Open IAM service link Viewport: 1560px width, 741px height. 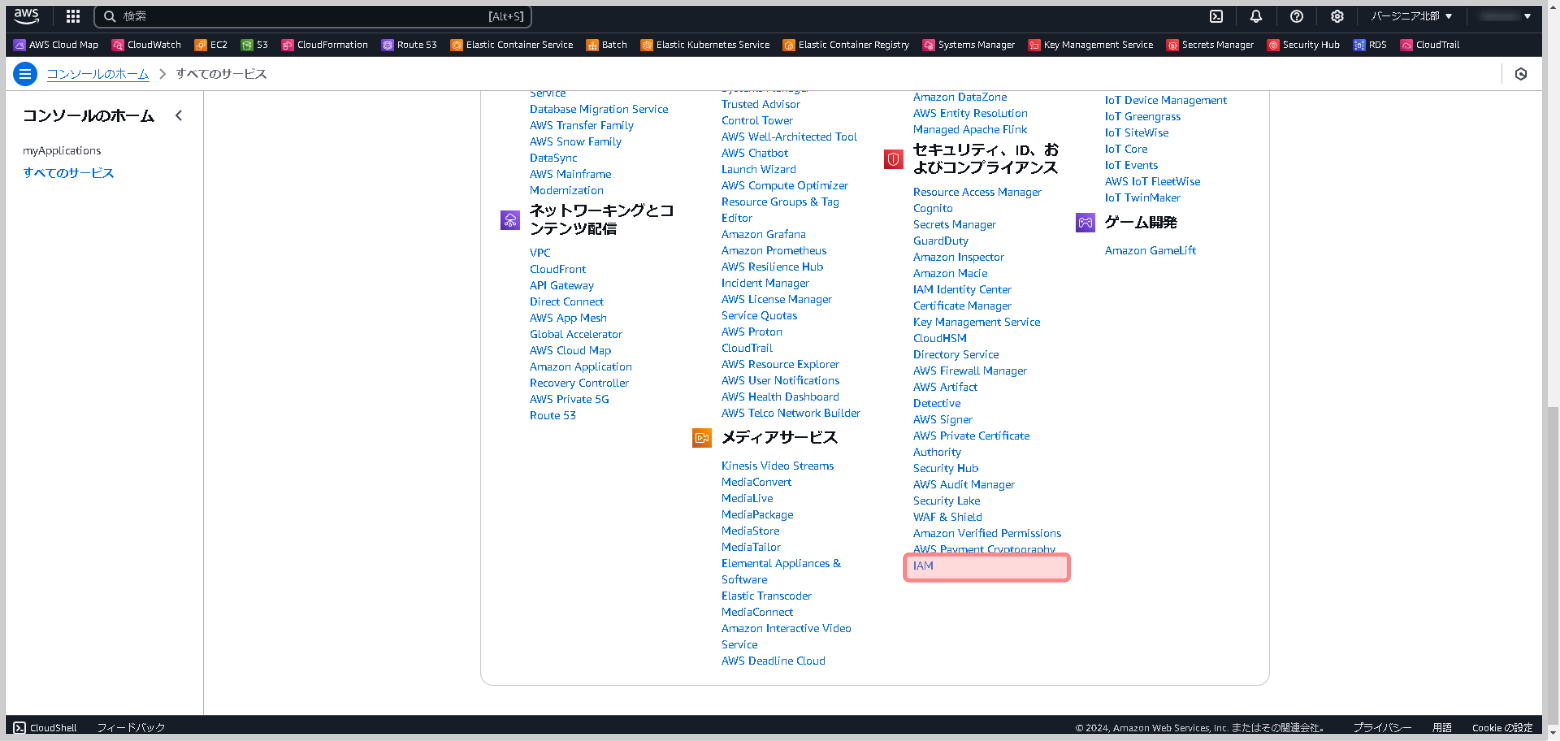(x=923, y=566)
